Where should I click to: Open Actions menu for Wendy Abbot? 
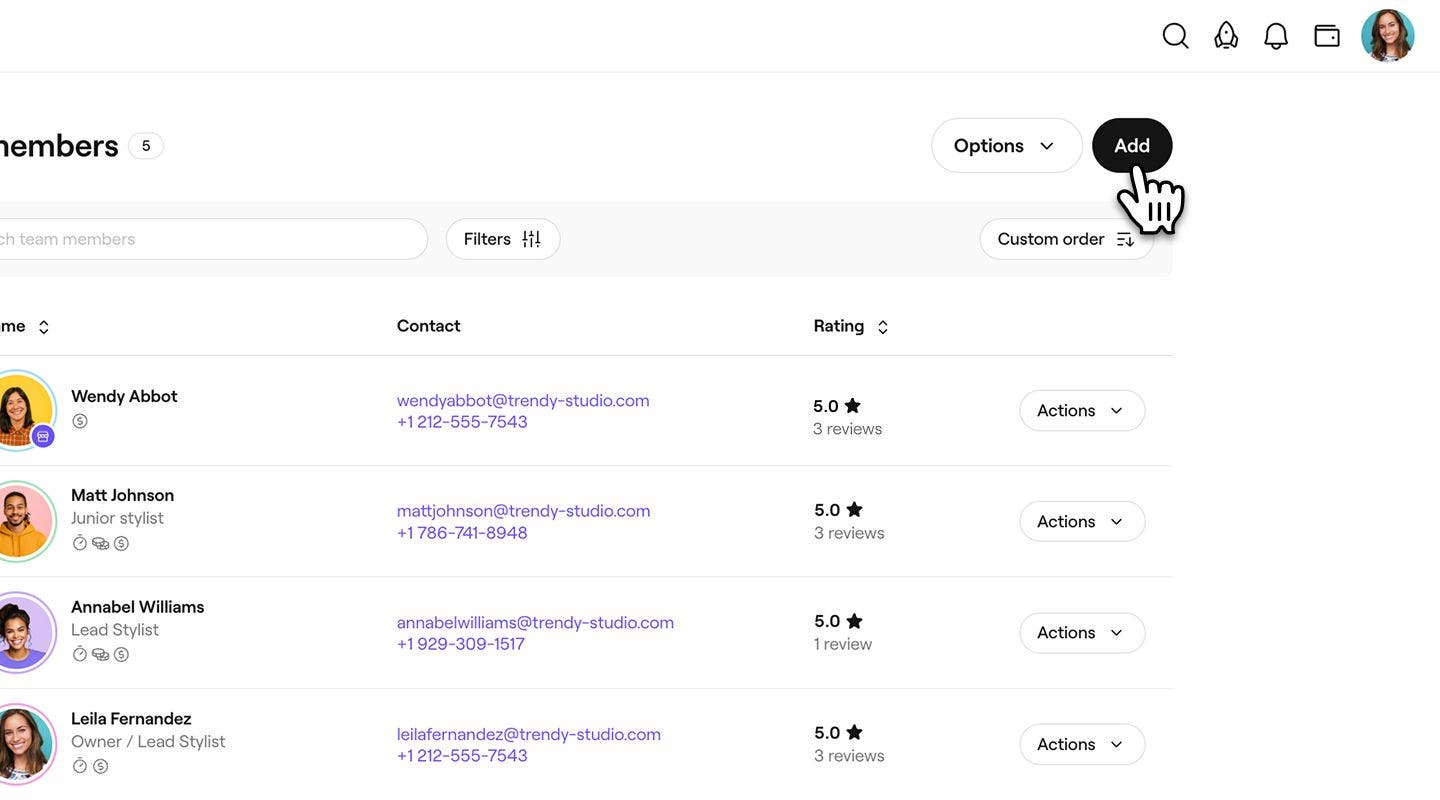1081,411
